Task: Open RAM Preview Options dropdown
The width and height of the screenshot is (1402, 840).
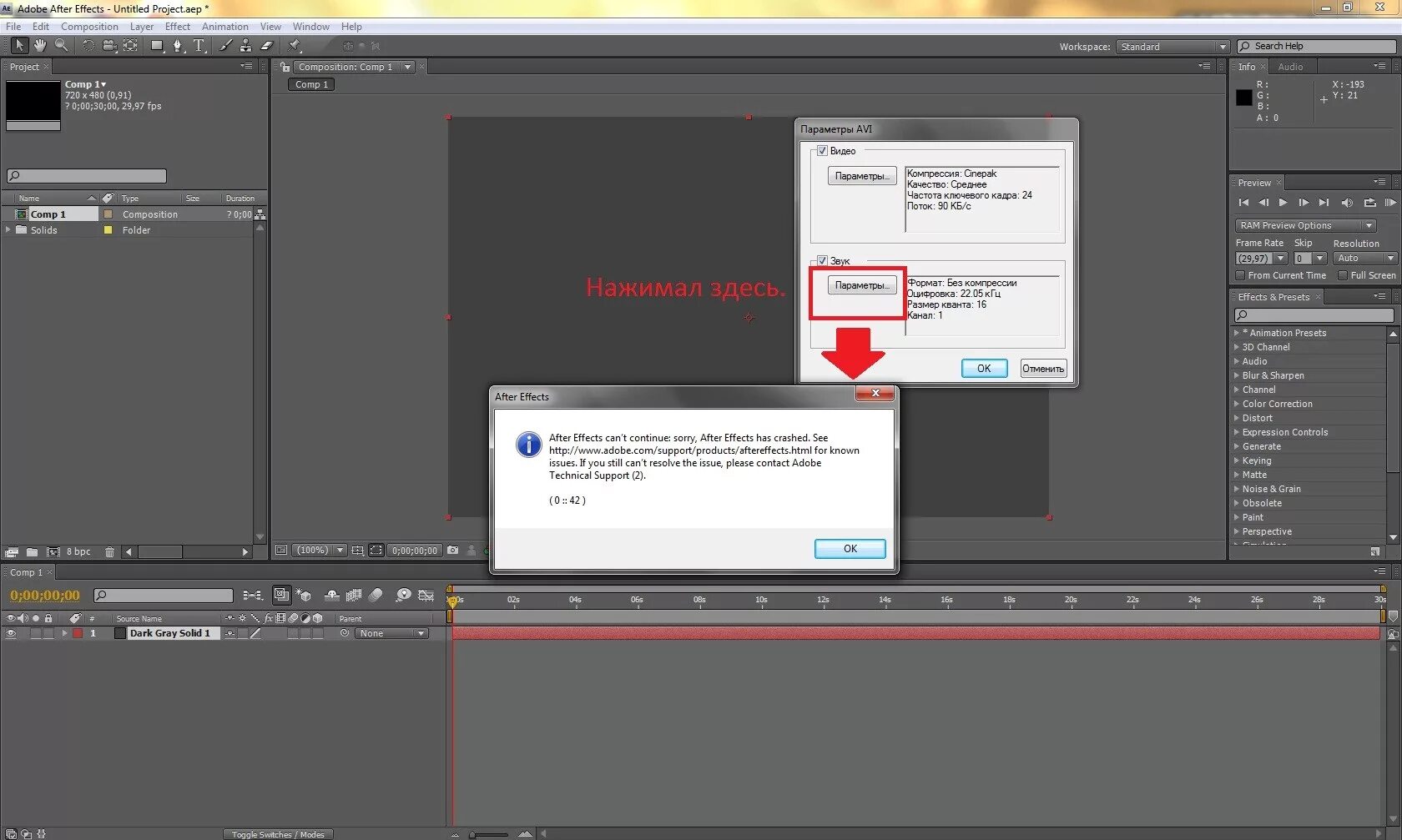Action: coord(1305,225)
